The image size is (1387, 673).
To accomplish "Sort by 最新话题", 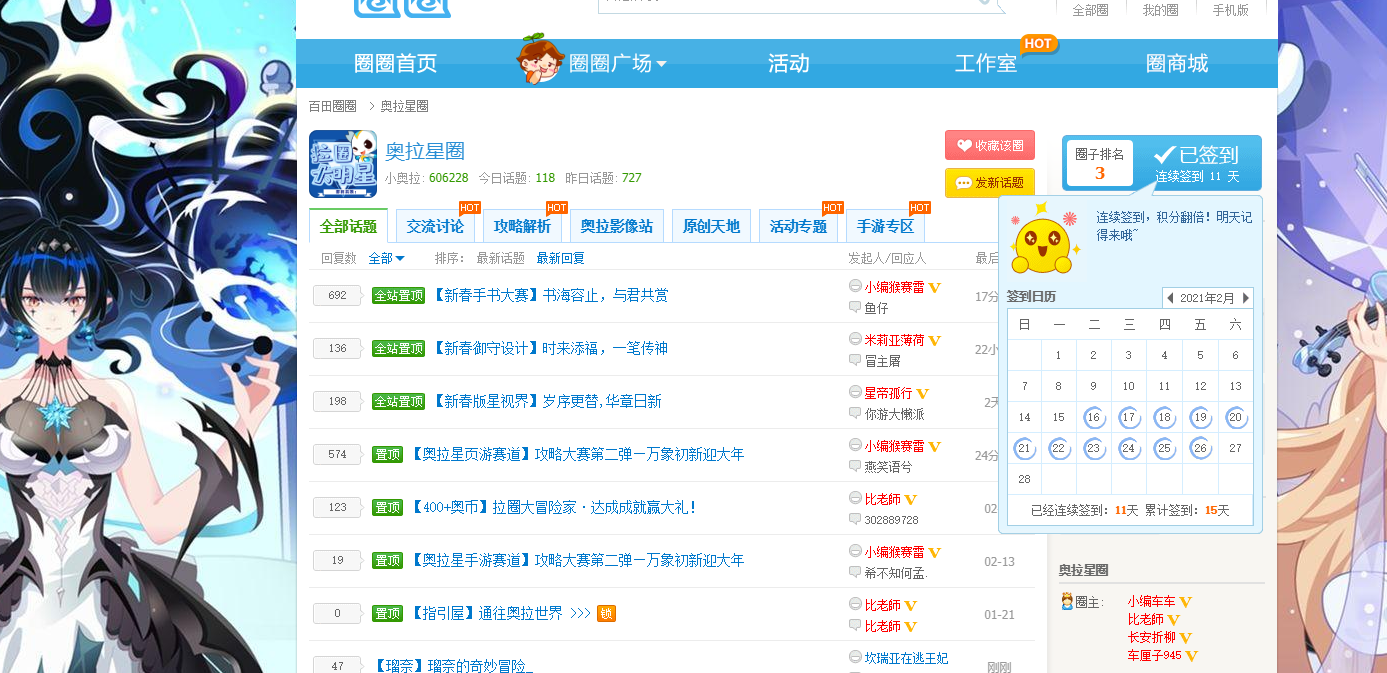I will point(500,258).
